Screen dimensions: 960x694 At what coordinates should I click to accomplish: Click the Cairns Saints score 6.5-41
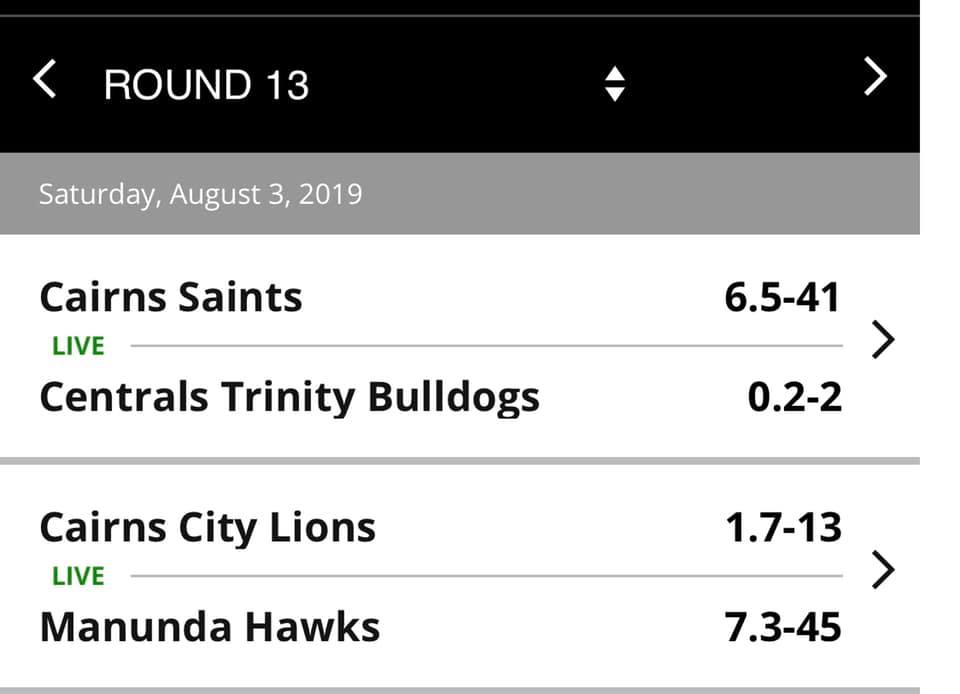coord(782,297)
